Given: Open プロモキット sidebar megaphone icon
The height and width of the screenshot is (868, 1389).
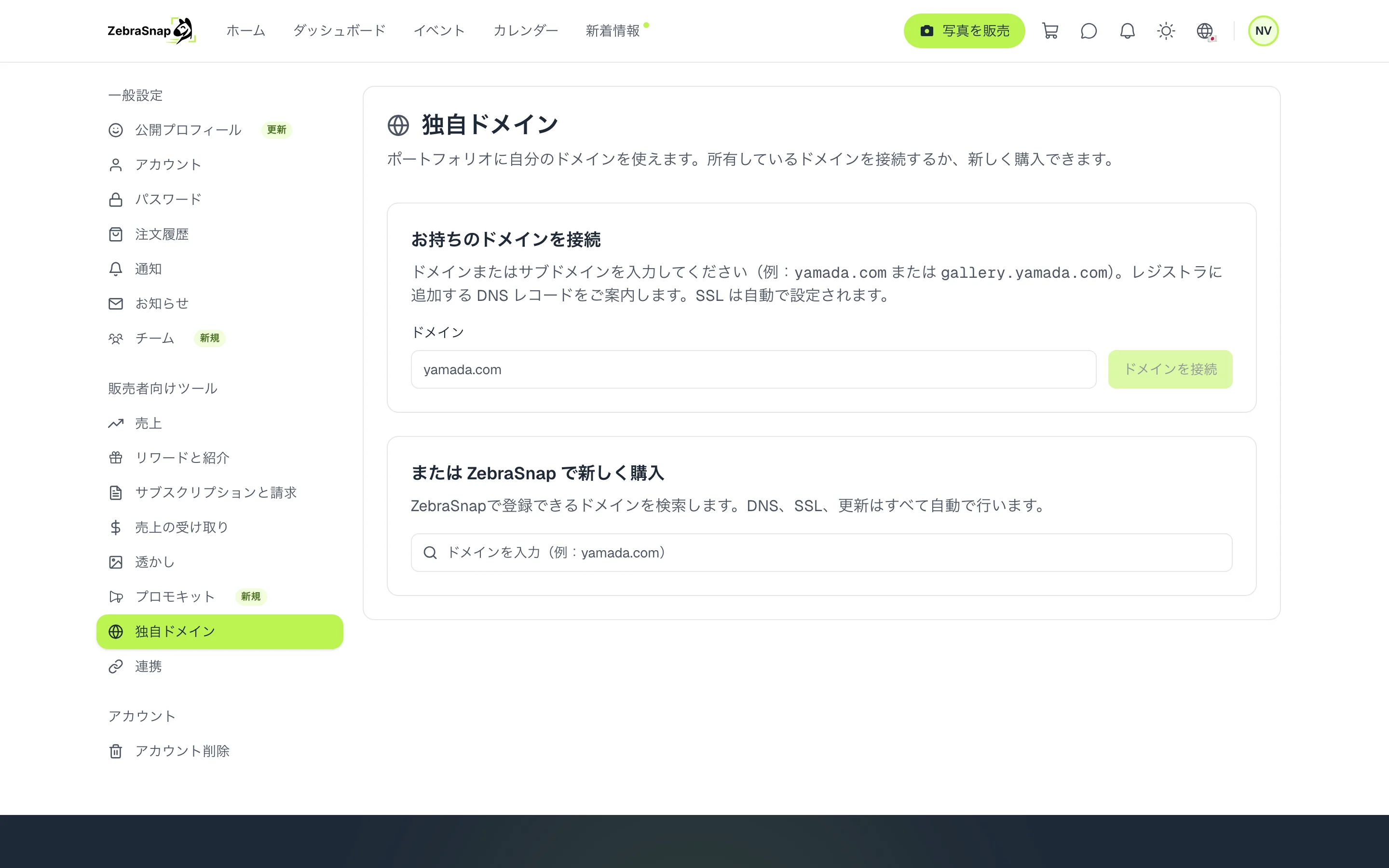Looking at the screenshot, I should pyautogui.click(x=115, y=597).
